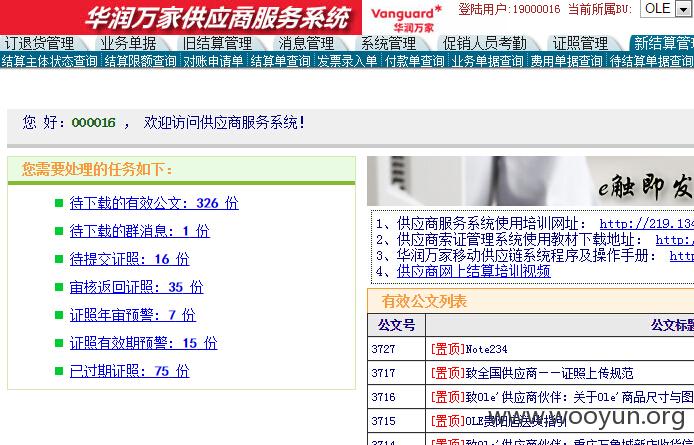The width and height of the screenshot is (694, 445).
Task: Open notice 致全国供应商——证照上传规范
Action: 532,373
